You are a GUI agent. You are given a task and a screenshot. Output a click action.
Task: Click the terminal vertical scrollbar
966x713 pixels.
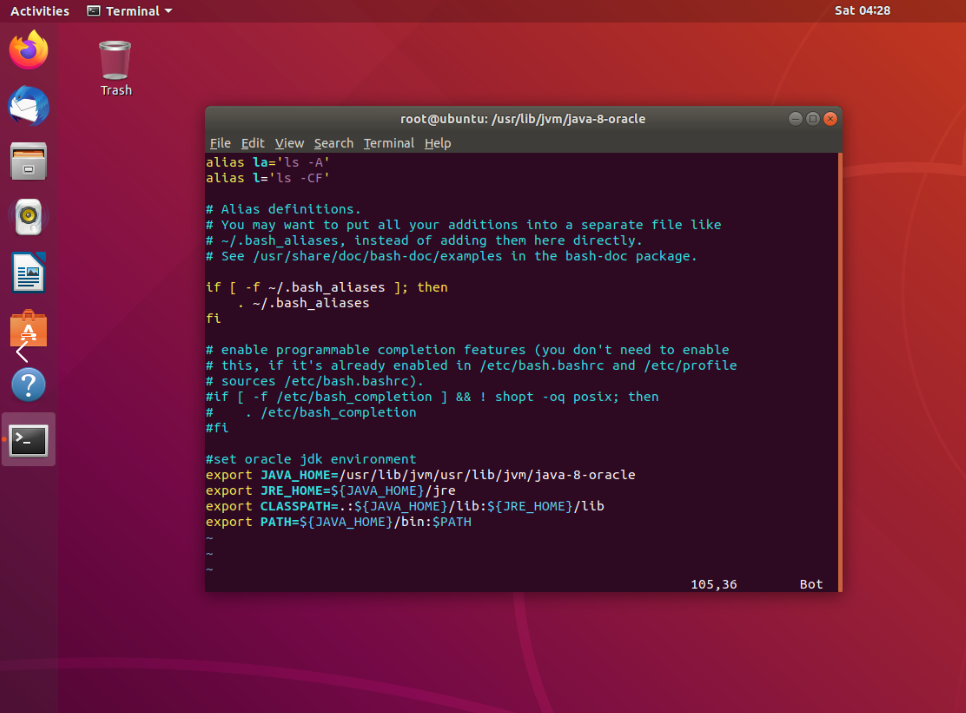coord(839,370)
